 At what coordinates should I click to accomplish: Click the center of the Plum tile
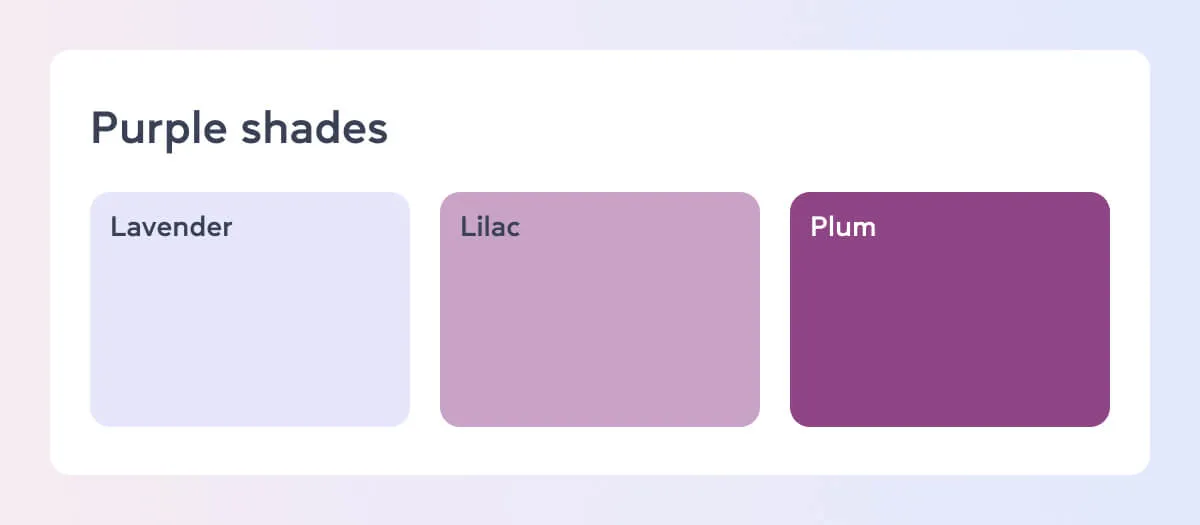[x=950, y=309]
